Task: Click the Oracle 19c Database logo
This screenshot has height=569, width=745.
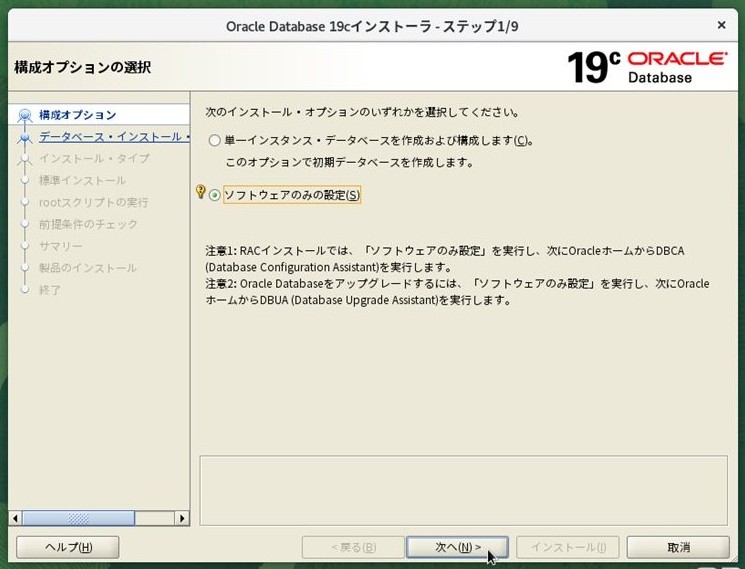Action: (x=647, y=67)
